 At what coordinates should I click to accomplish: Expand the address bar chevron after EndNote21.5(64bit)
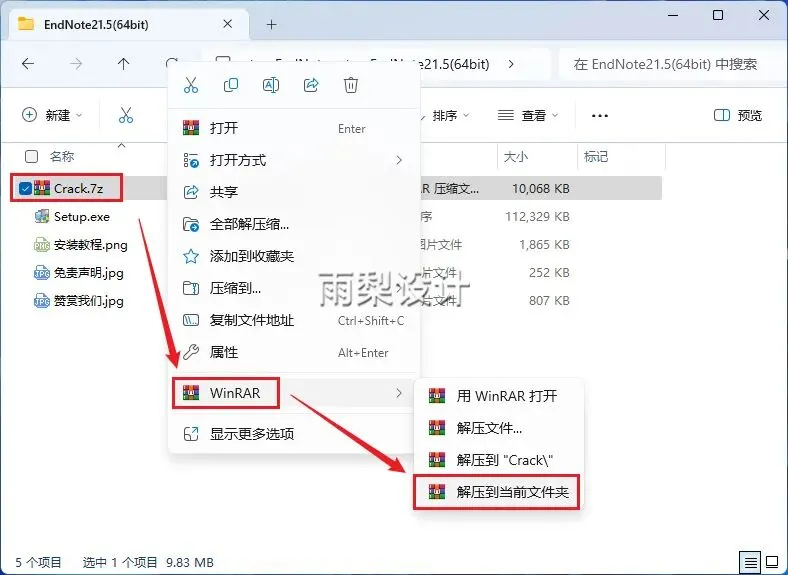tap(511, 64)
